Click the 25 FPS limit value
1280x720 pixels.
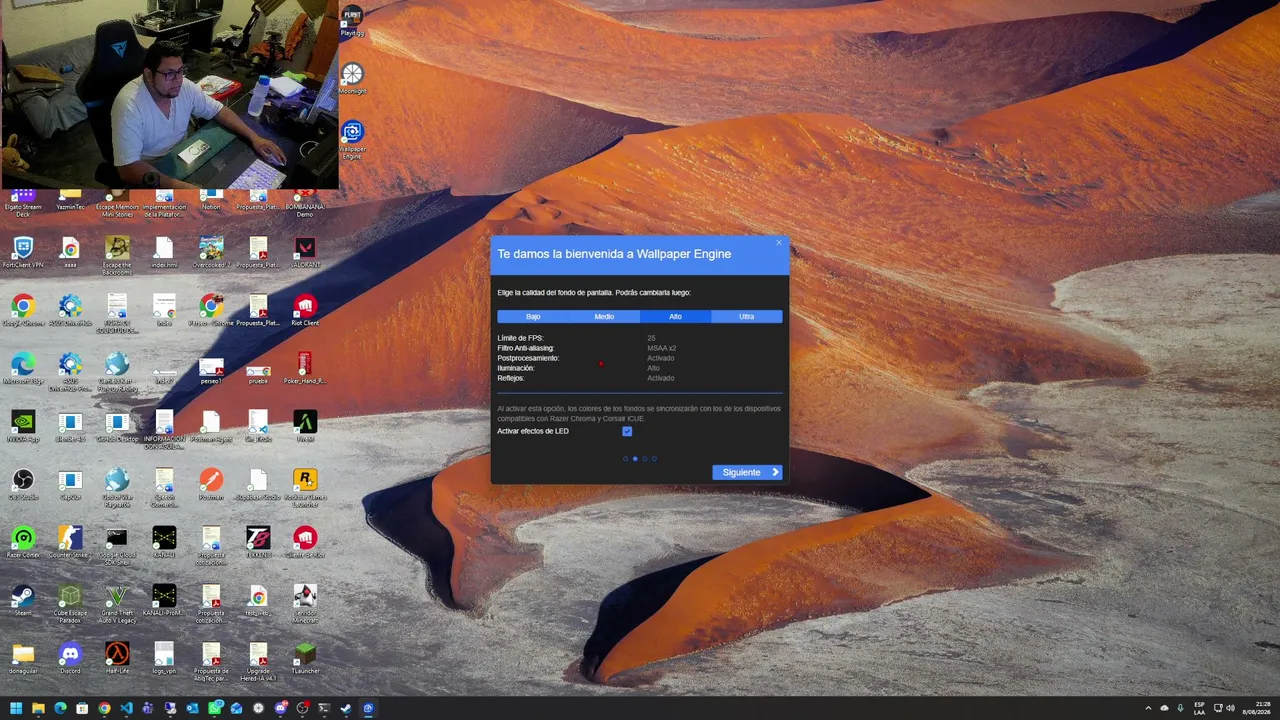(651, 338)
